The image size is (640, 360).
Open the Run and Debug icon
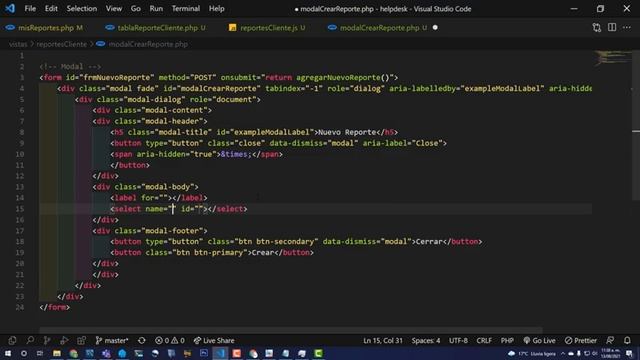(64, 340)
